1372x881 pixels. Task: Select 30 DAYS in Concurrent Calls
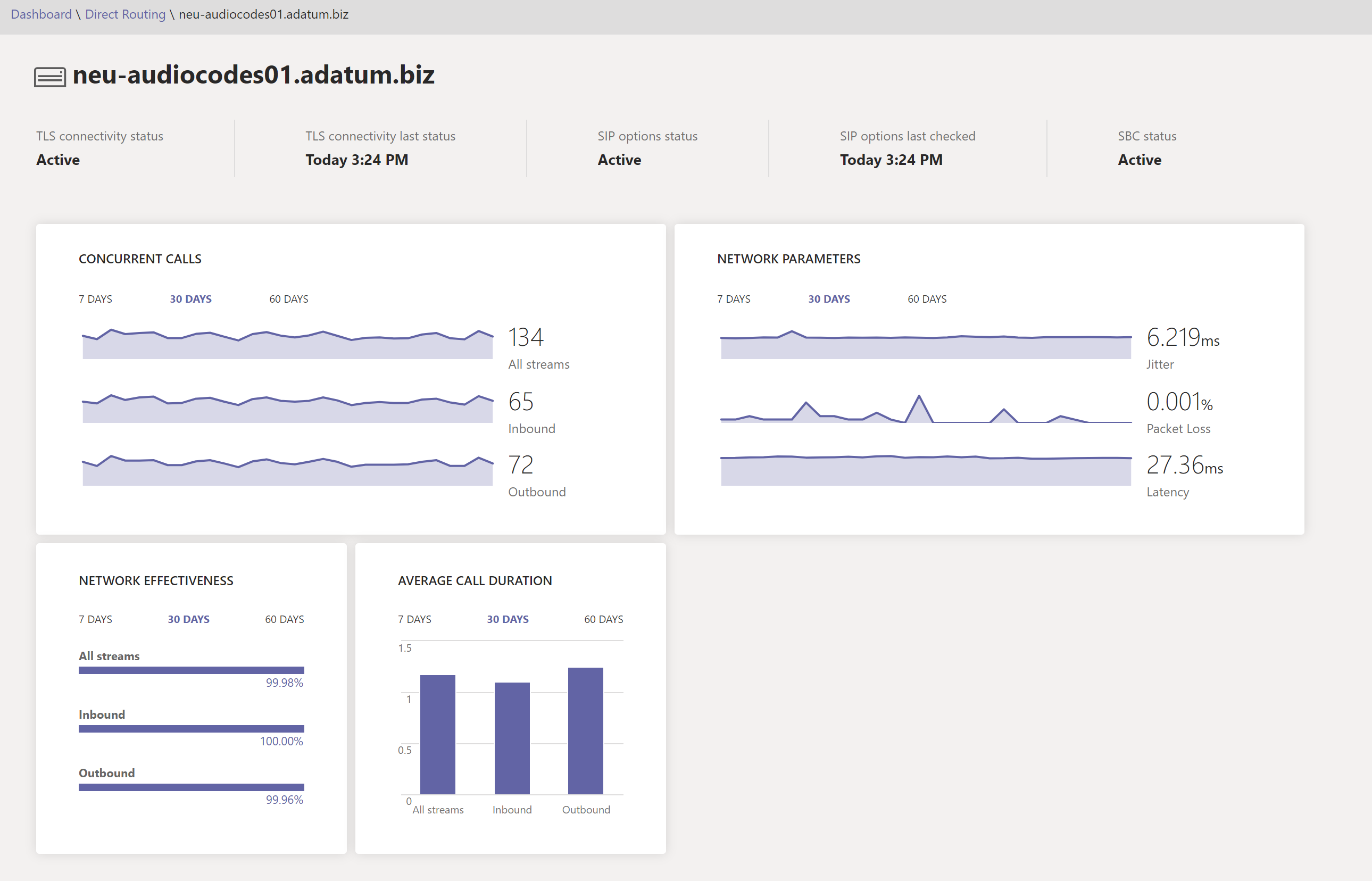point(190,298)
